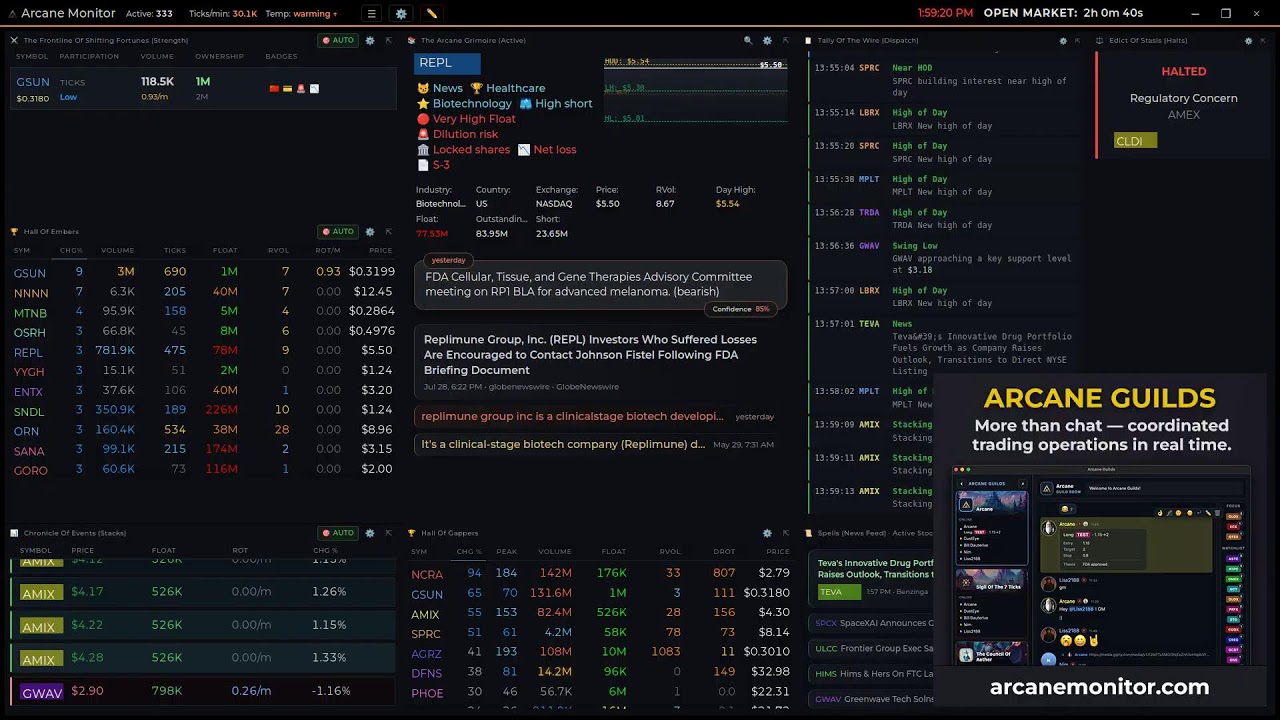Click the REPL symbol box in Grimoire
The width and height of the screenshot is (1280, 720).
pos(447,63)
